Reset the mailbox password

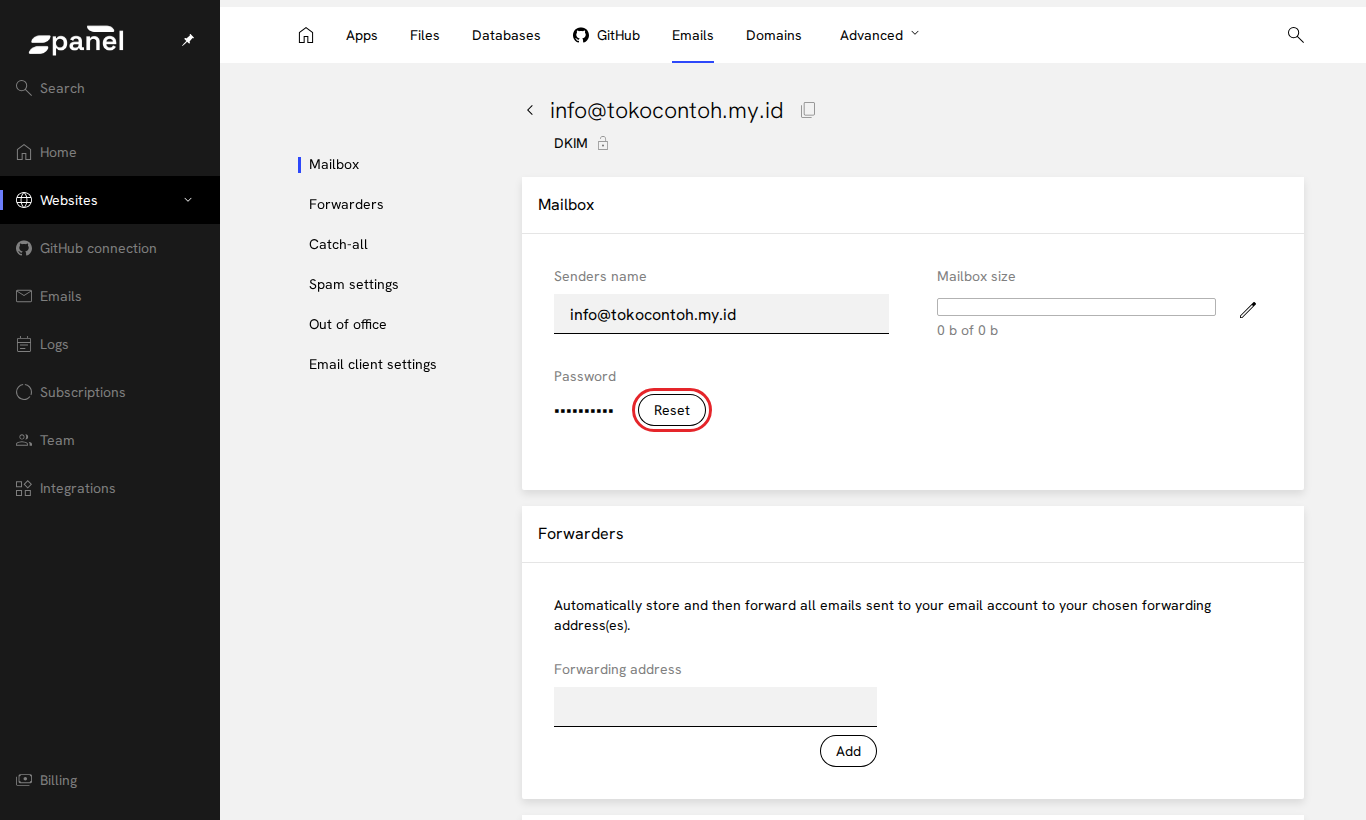[672, 410]
